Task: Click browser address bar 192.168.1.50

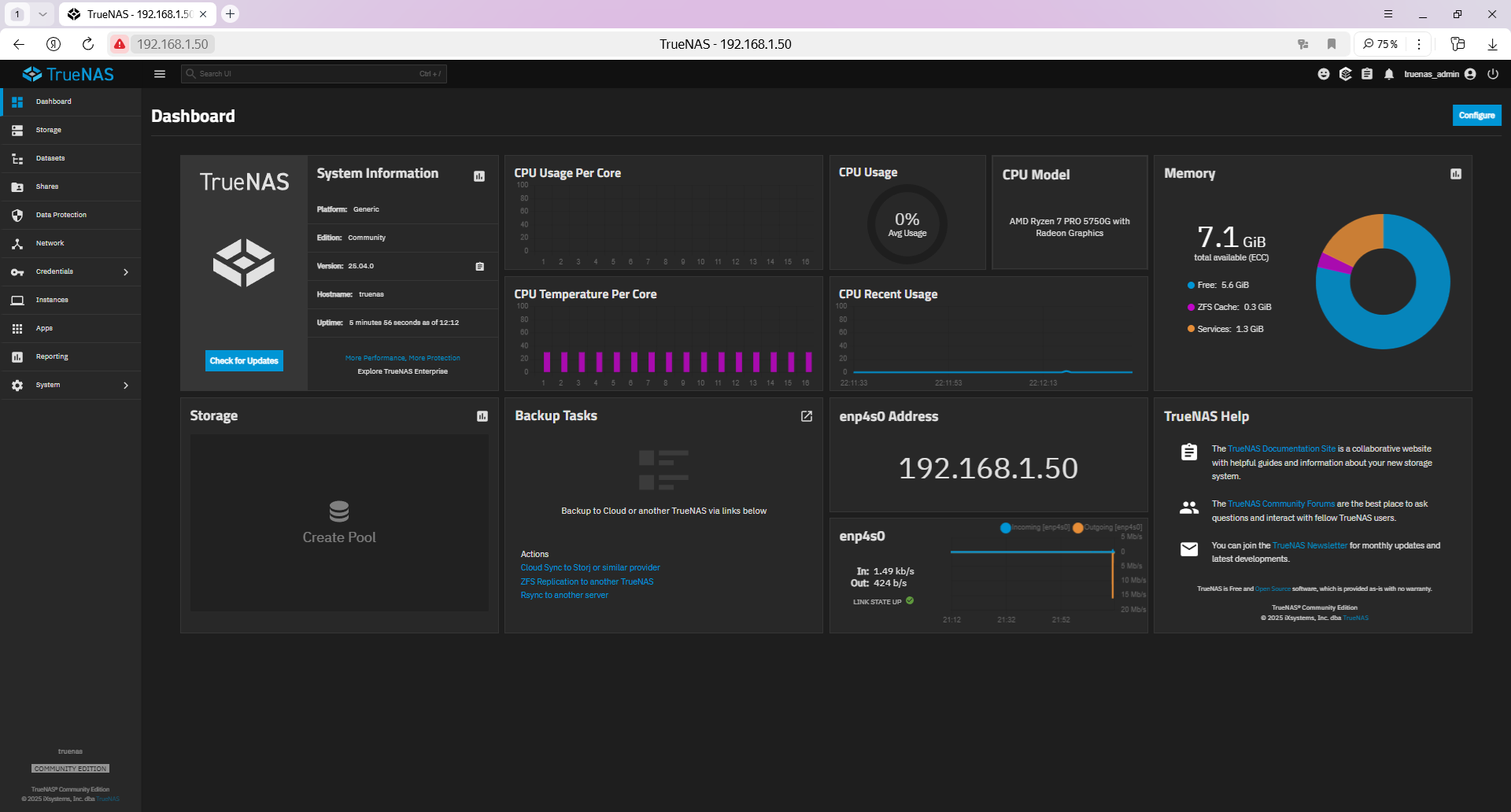Action: click(172, 44)
